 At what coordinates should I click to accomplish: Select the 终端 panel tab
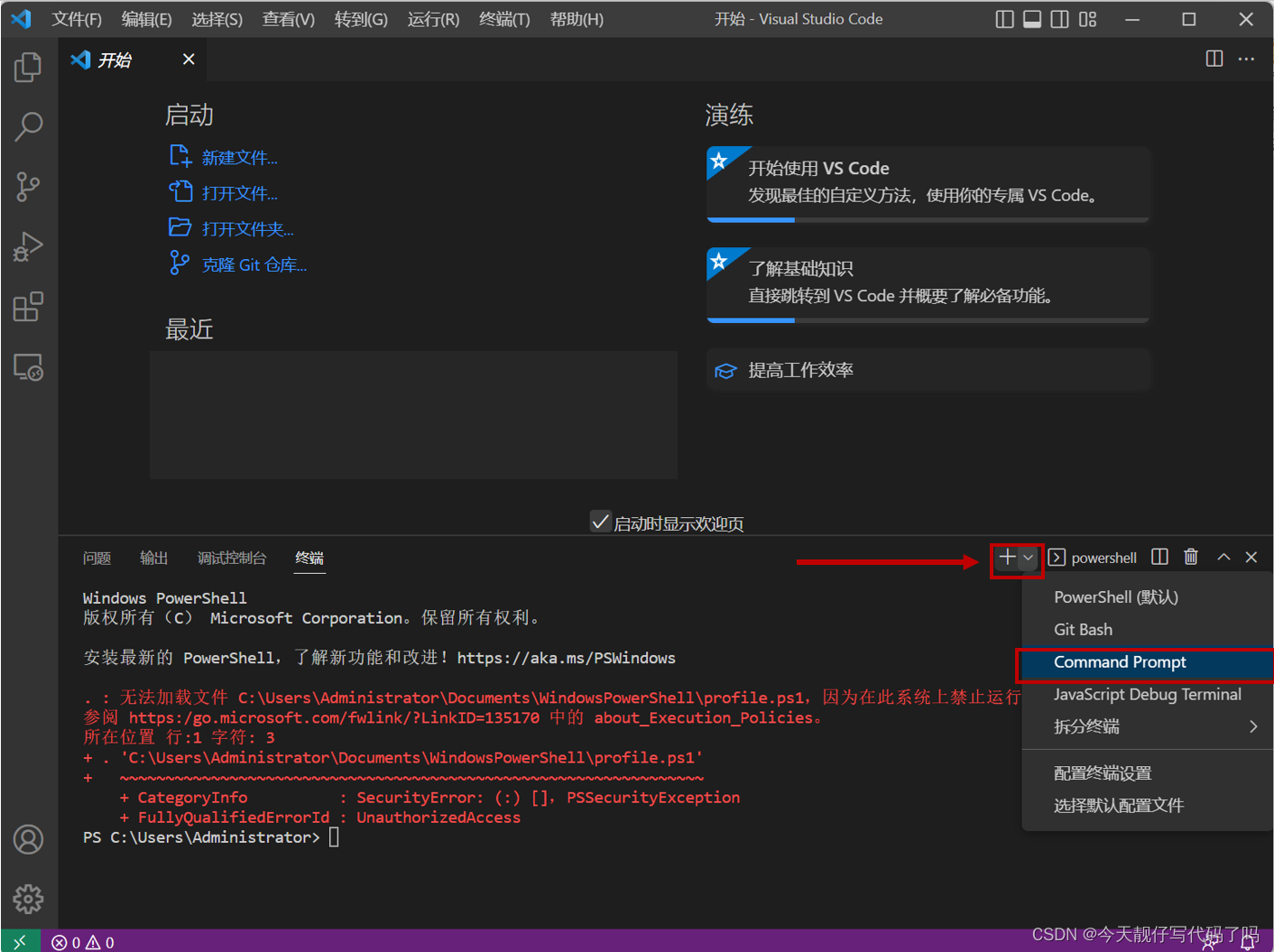tap(309, 558)
